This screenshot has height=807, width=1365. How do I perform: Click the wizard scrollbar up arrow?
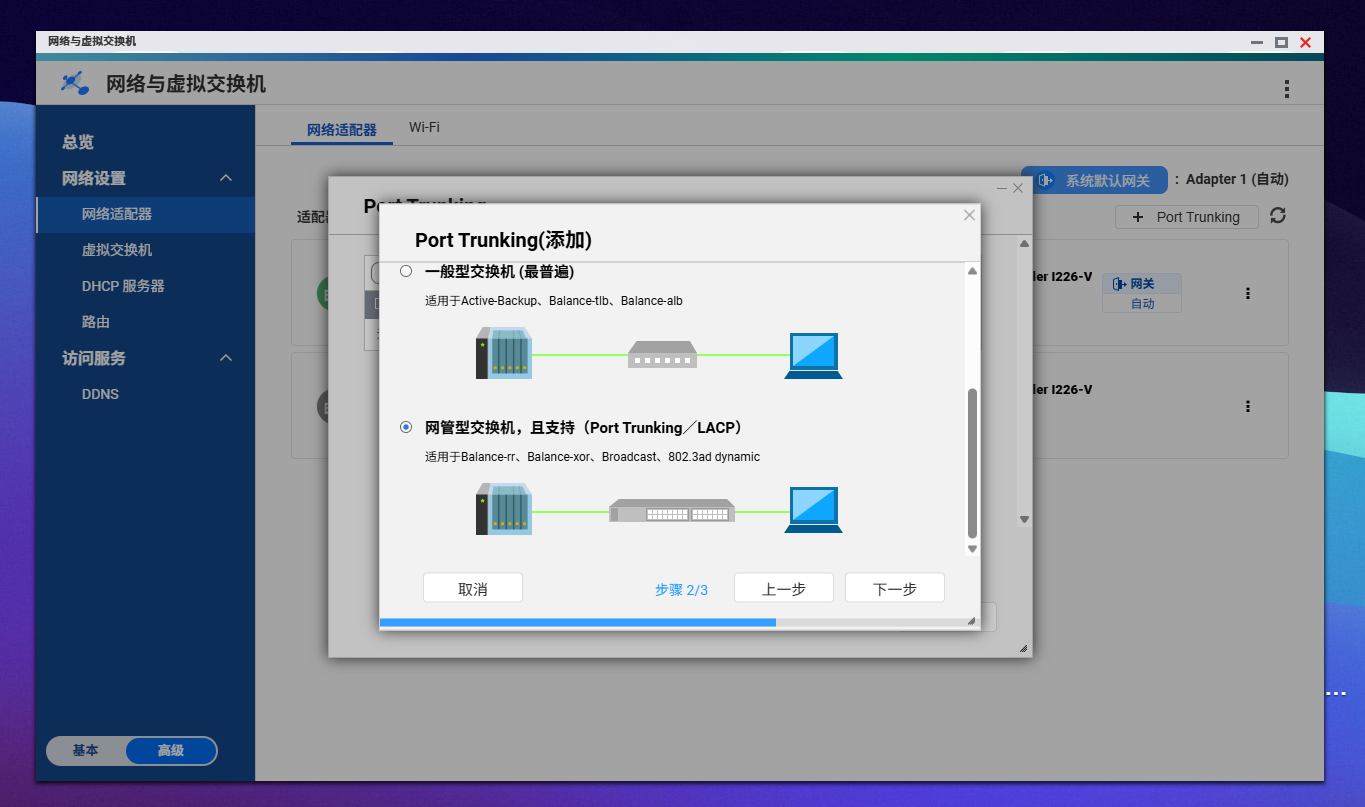coord(972,271)
